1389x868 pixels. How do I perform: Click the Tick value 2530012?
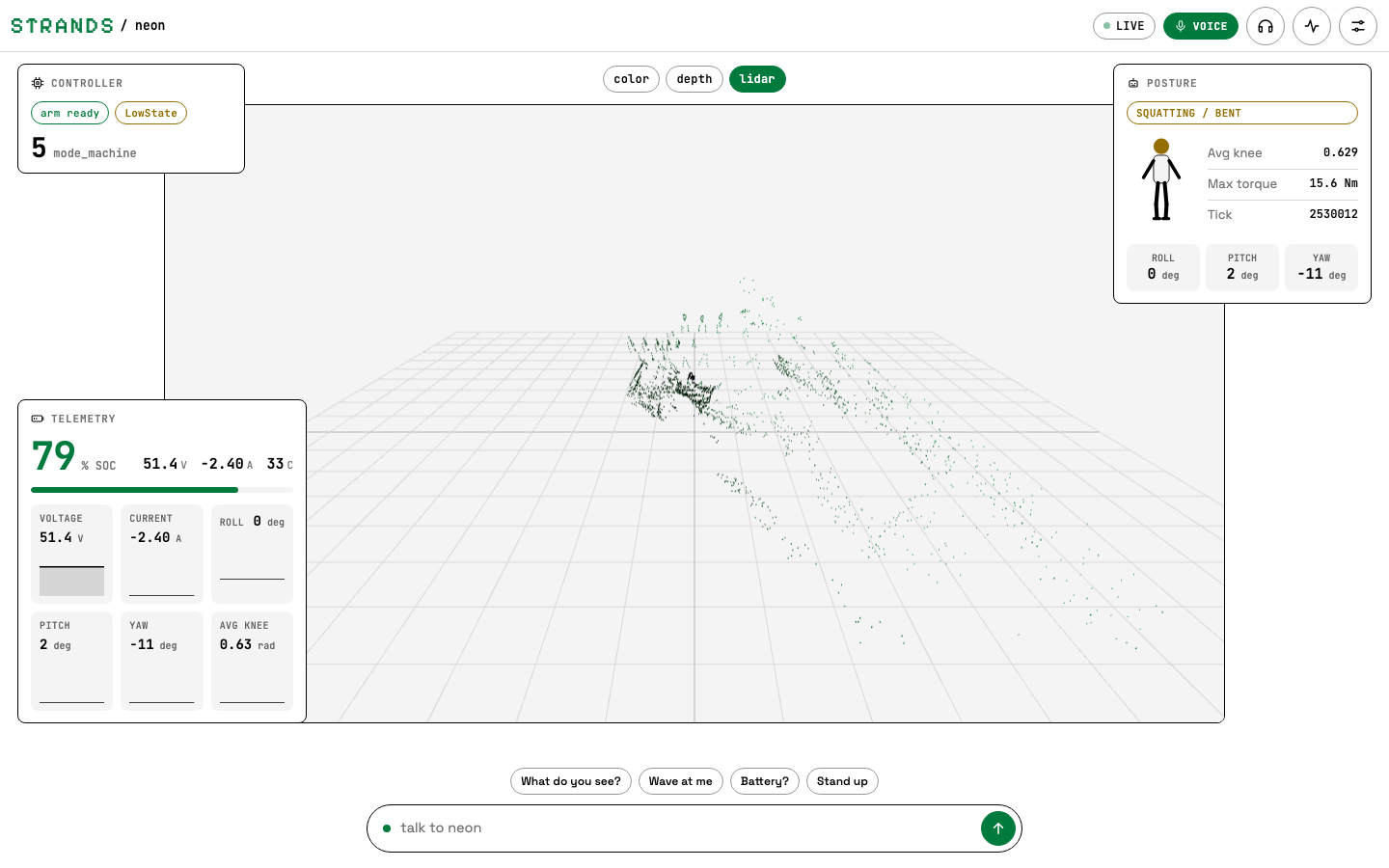(x=1333, y=214)
